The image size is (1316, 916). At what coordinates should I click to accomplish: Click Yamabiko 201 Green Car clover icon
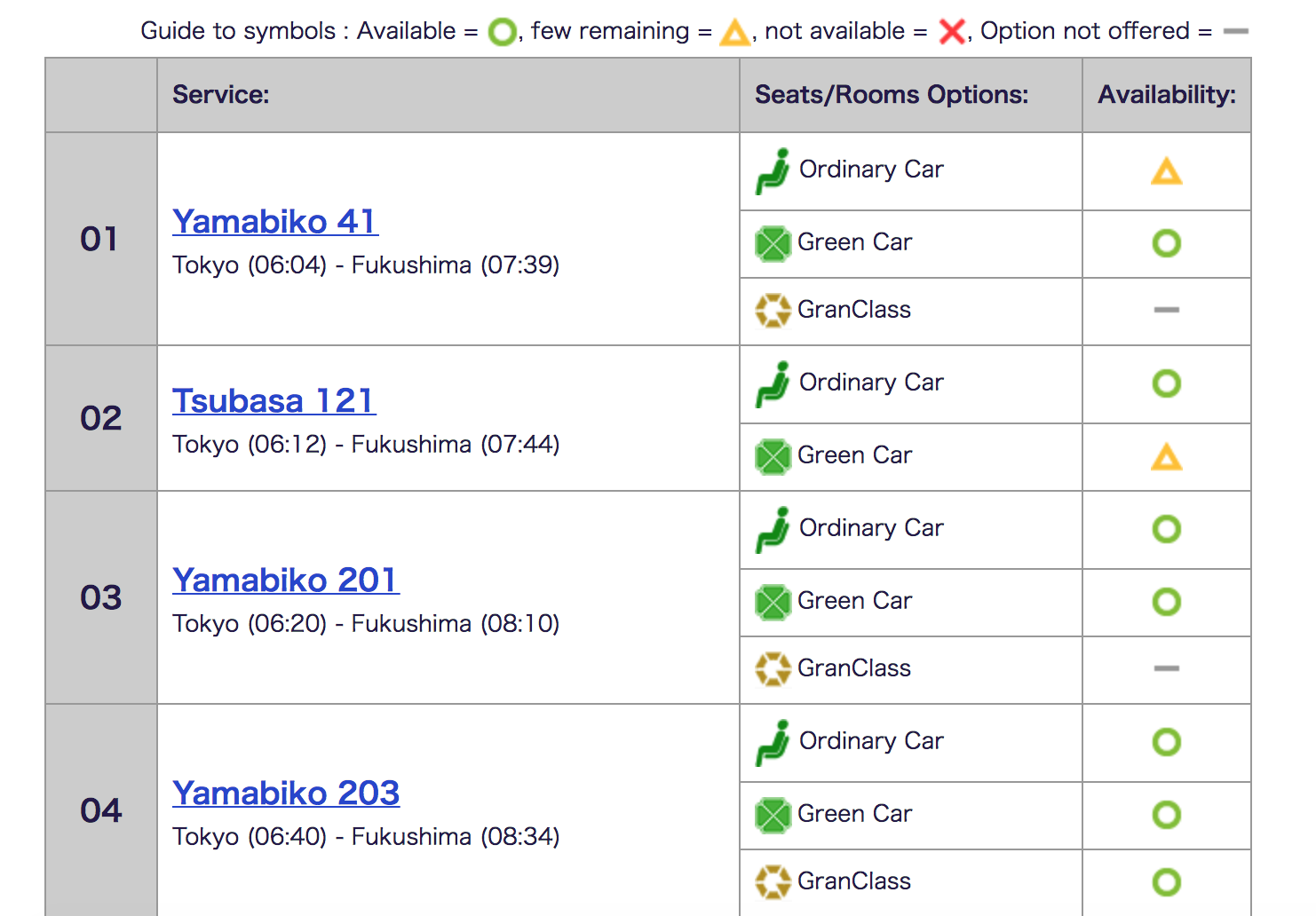[773, 602]
